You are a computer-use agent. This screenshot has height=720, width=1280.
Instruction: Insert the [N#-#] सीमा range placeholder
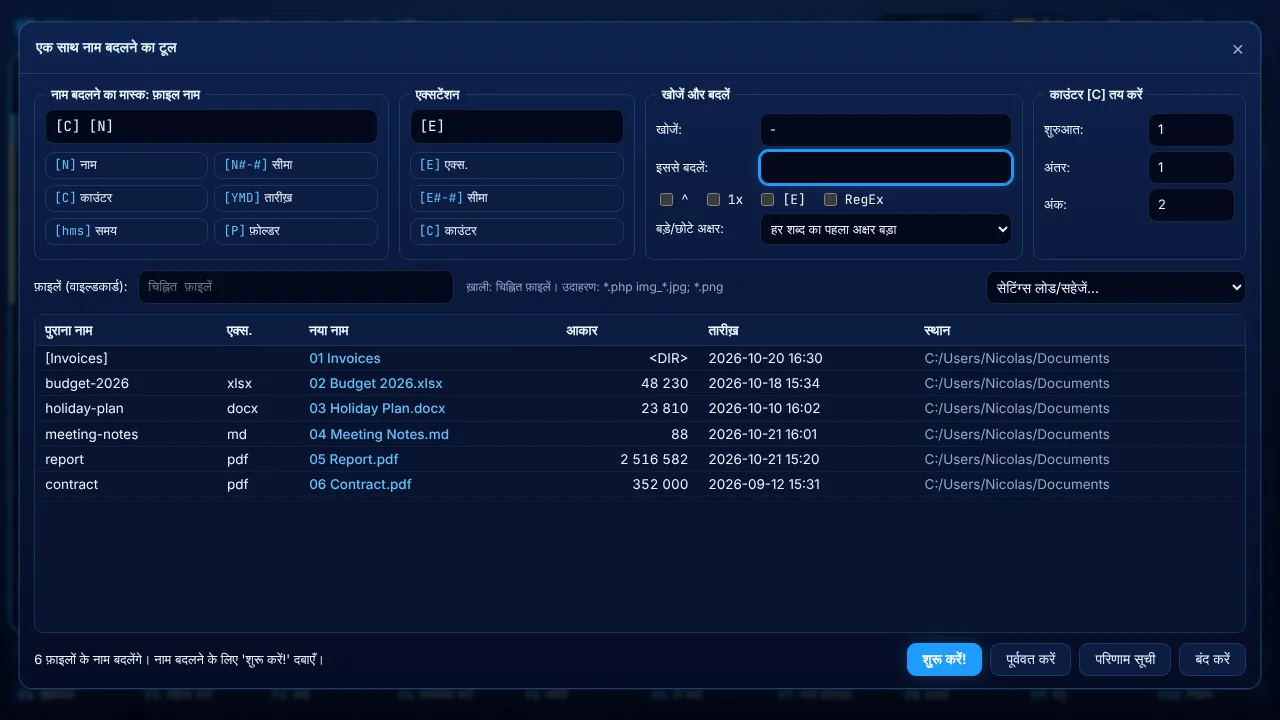pyautogui.click(x=296, y=165)
